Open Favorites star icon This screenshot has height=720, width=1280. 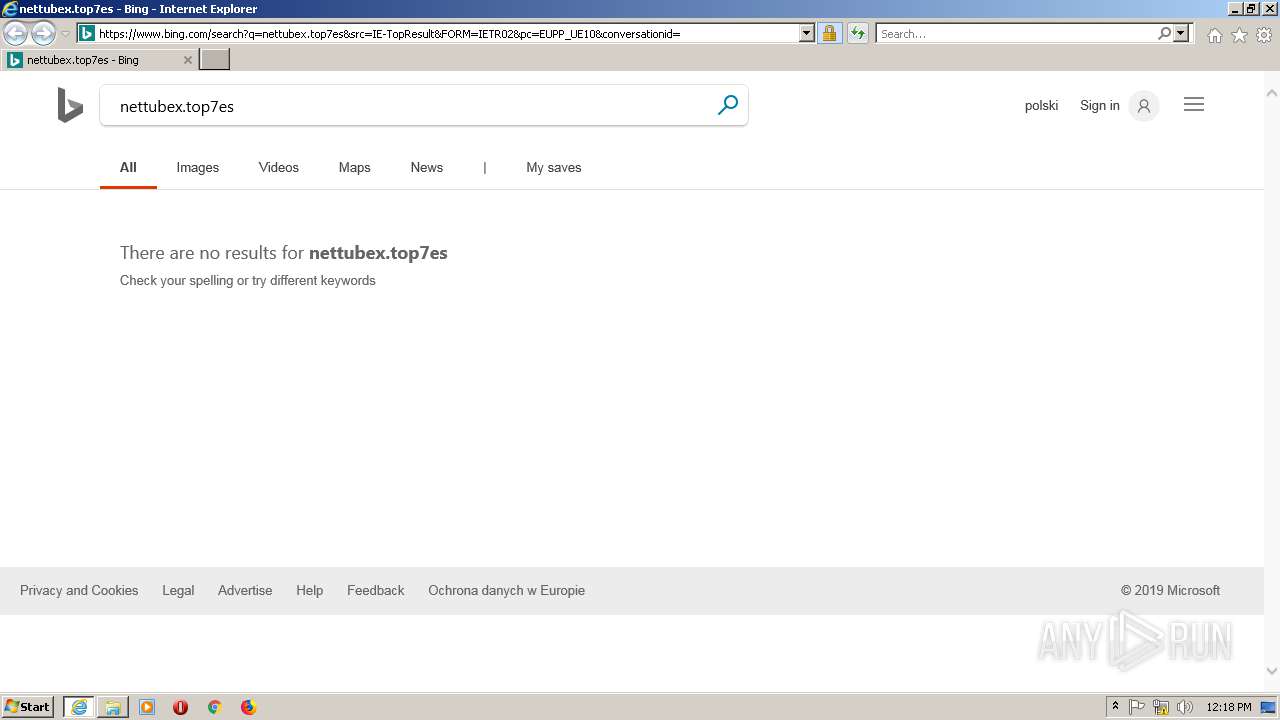pyautogui.click(x=1239, y=35)
